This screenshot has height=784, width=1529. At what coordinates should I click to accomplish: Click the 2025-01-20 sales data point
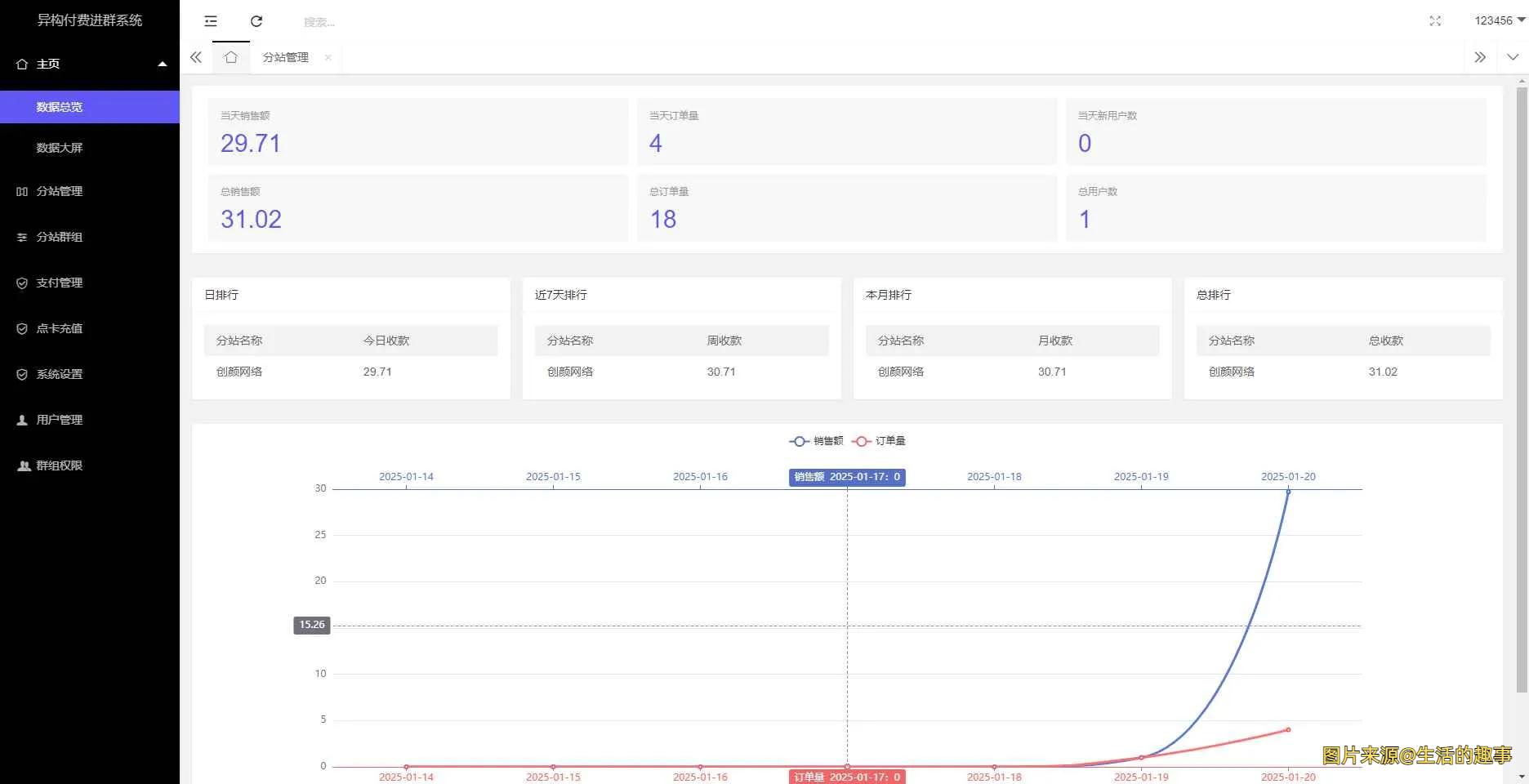pyautogui.click(x=1288, y=492)
